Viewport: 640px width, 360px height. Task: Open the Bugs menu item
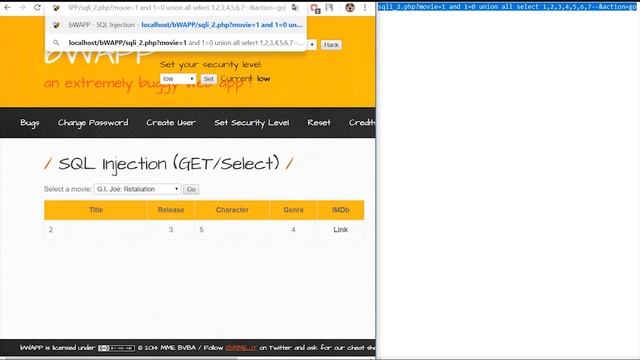[30, 123]
